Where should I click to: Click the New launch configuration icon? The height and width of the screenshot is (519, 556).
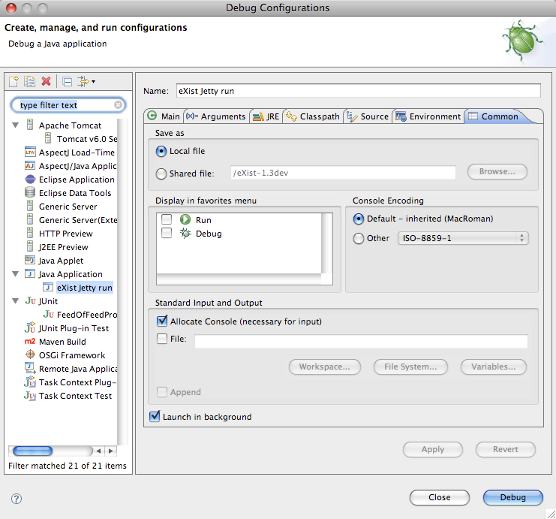click(14, 82)
